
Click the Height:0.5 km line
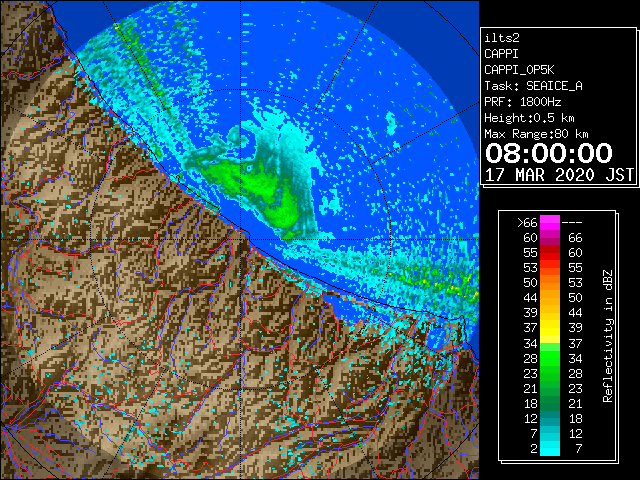(x=529, y=118)
